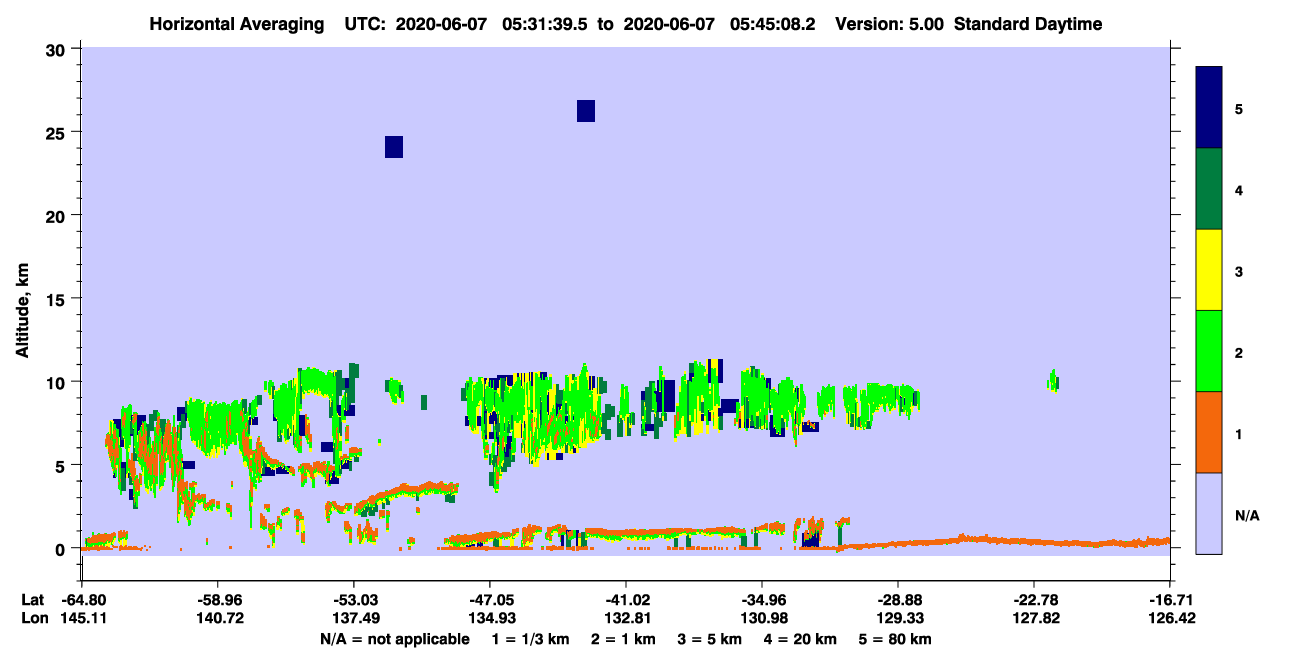Click the altitude tick label 30

58,49
